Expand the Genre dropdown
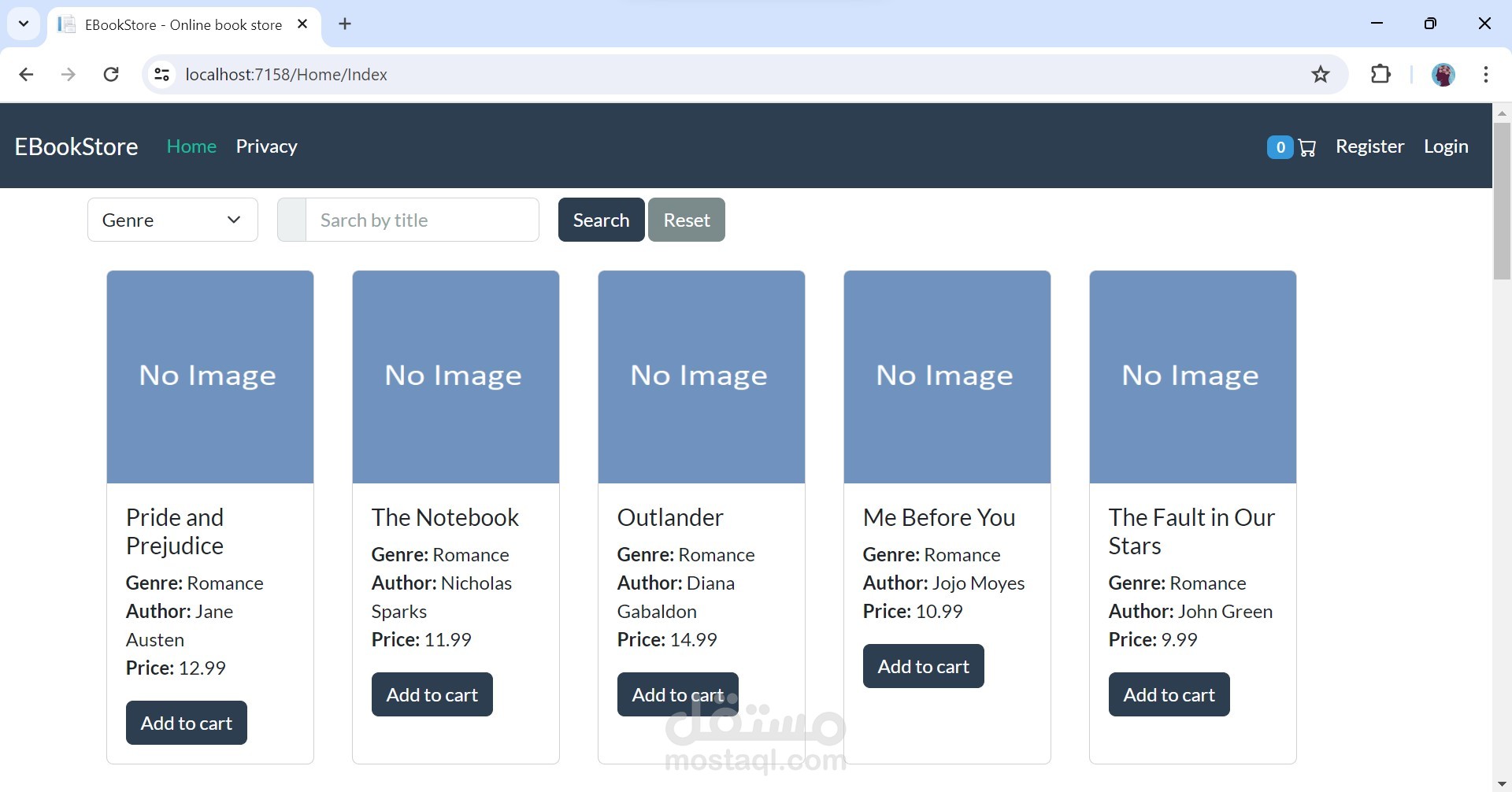This screenshot has height=792, width=1512. (172, 220)
